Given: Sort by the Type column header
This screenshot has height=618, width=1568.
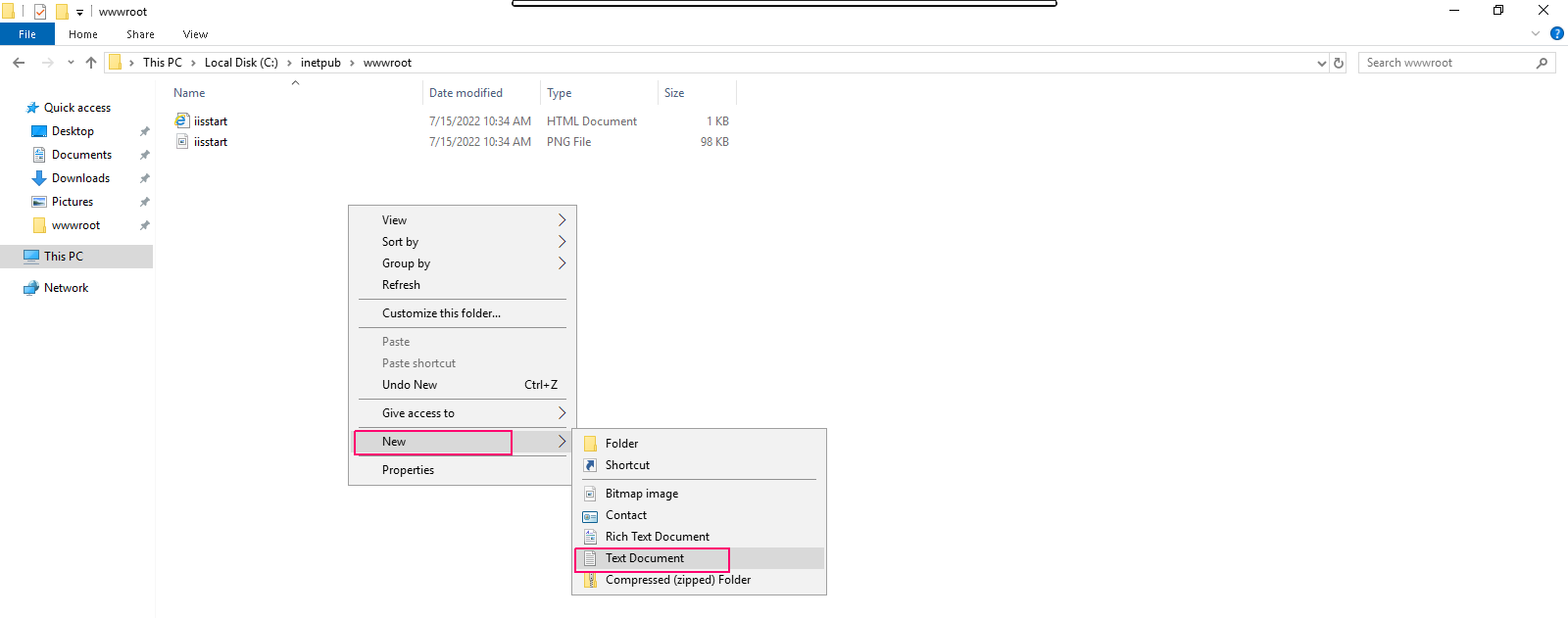Looking at the screenshot, I should (560, 93).
